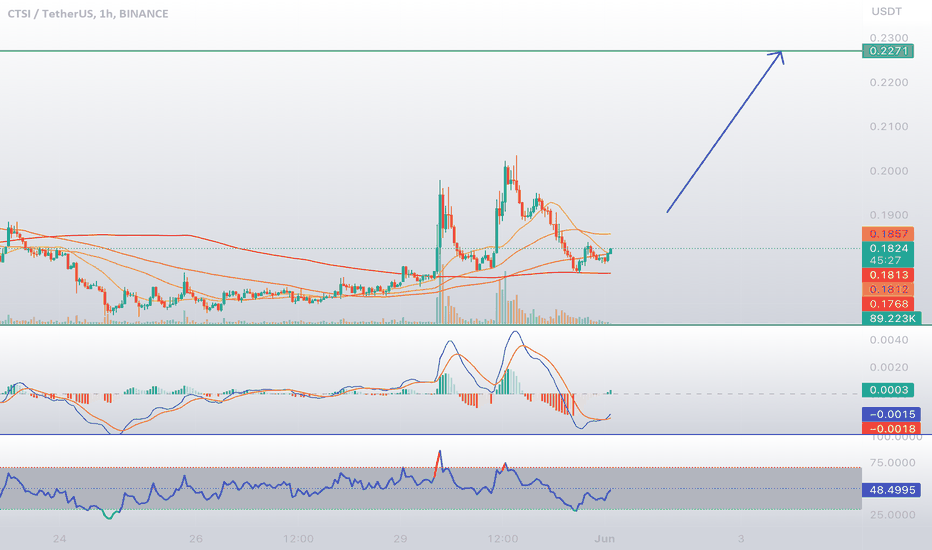Click the 0.2271 target price label

(888, 51)
